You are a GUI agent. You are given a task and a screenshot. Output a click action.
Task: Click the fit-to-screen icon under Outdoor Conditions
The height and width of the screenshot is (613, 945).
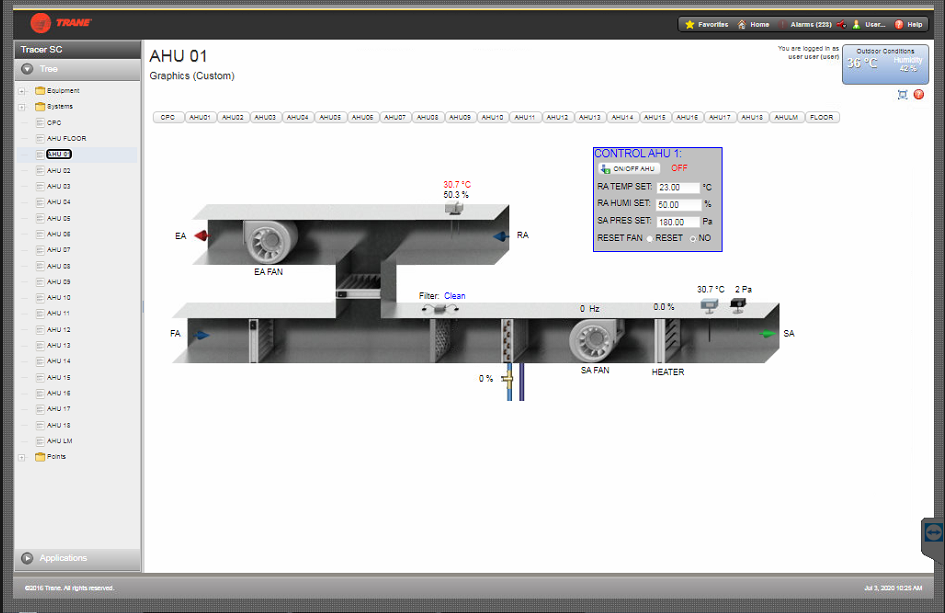pyautogui.click(x=902, y=94)
